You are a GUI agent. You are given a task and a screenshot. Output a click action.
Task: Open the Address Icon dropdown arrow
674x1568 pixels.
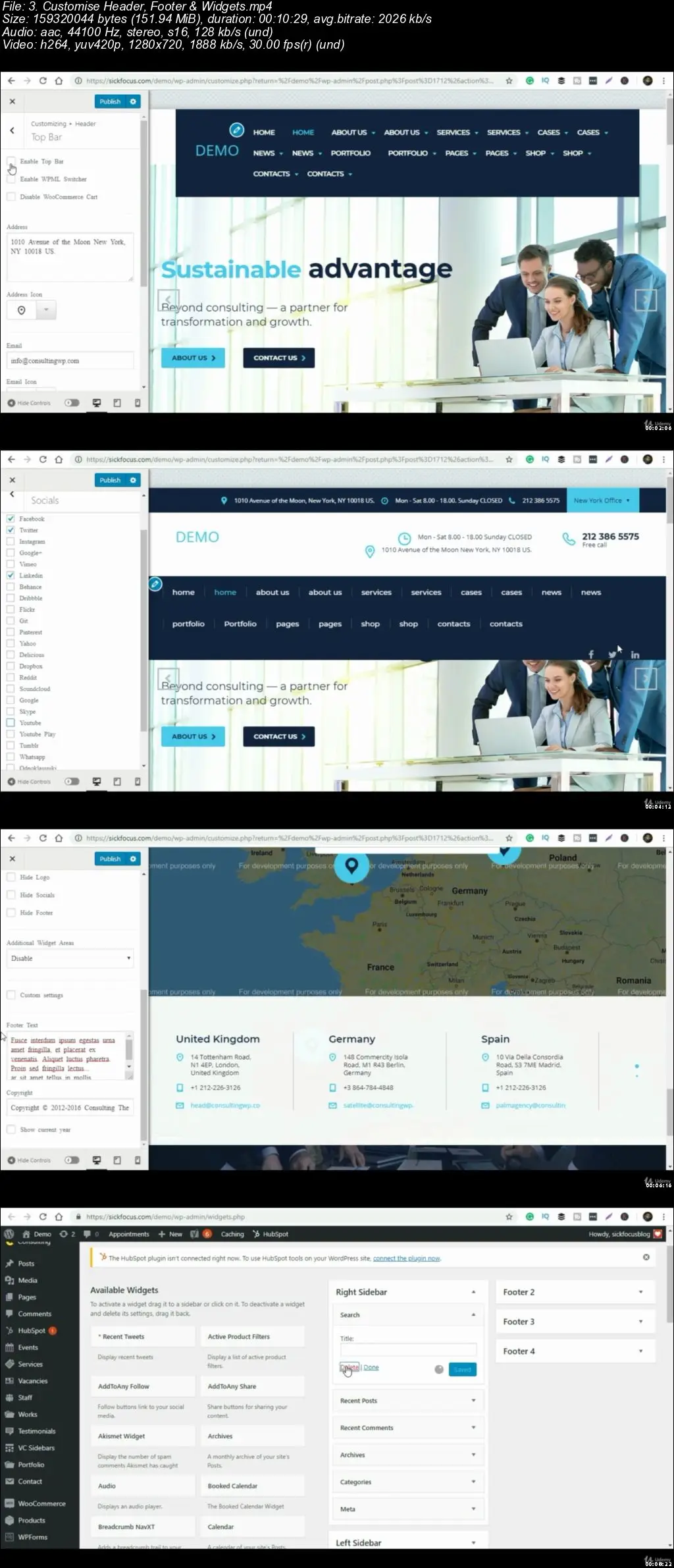pyautogui.click(x=46, y=310)
